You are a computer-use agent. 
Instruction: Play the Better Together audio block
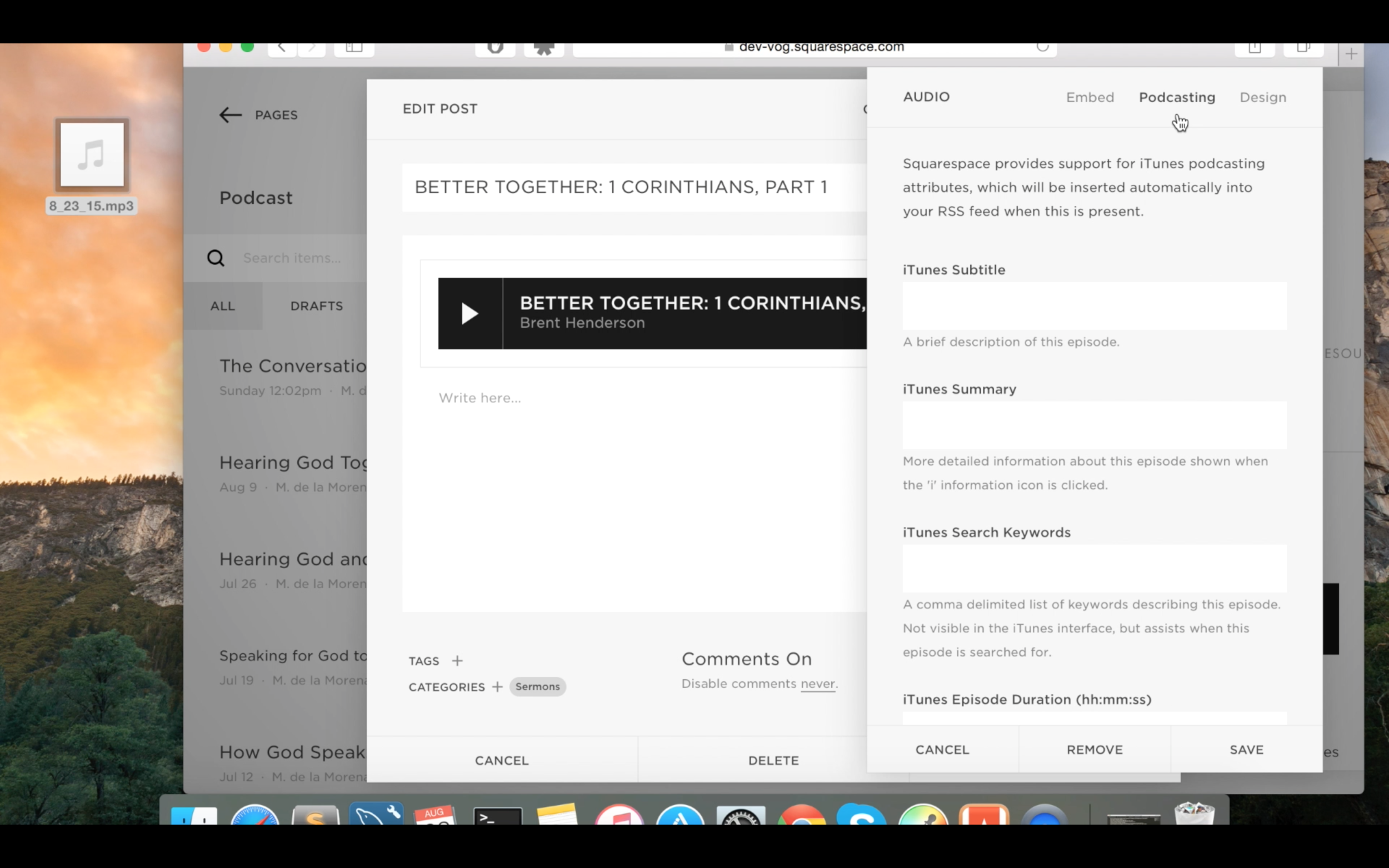(x=469, y=313)
